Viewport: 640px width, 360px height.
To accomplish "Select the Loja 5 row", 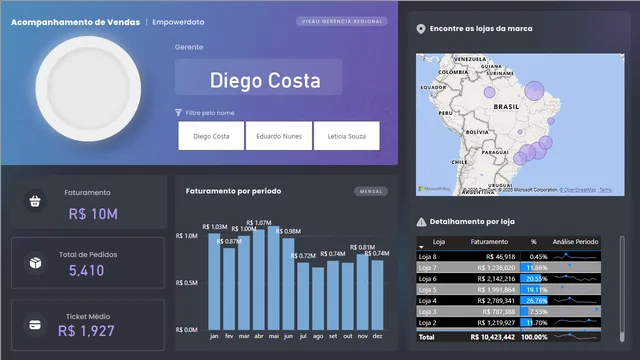I will (509, 290).
